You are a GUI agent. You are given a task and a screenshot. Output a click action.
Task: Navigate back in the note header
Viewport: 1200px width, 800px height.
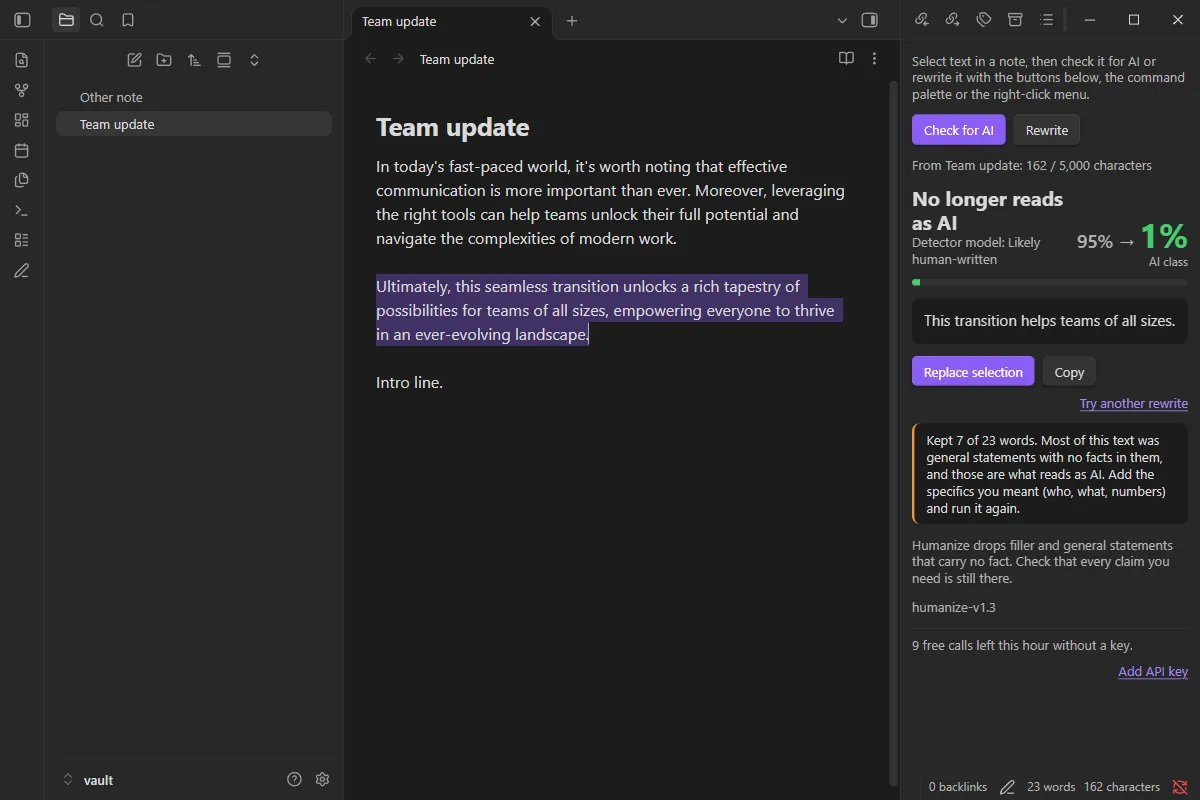371,59
